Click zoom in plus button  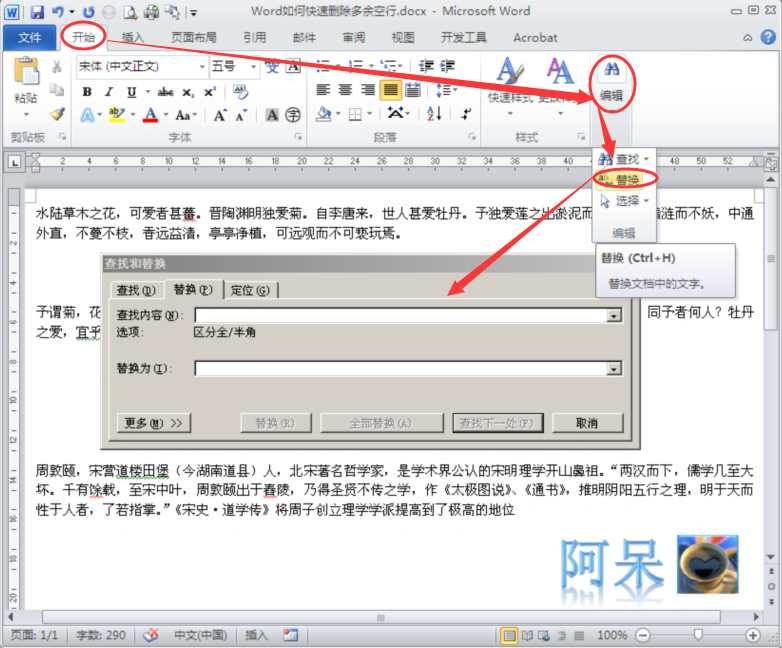tap(753, 635)
